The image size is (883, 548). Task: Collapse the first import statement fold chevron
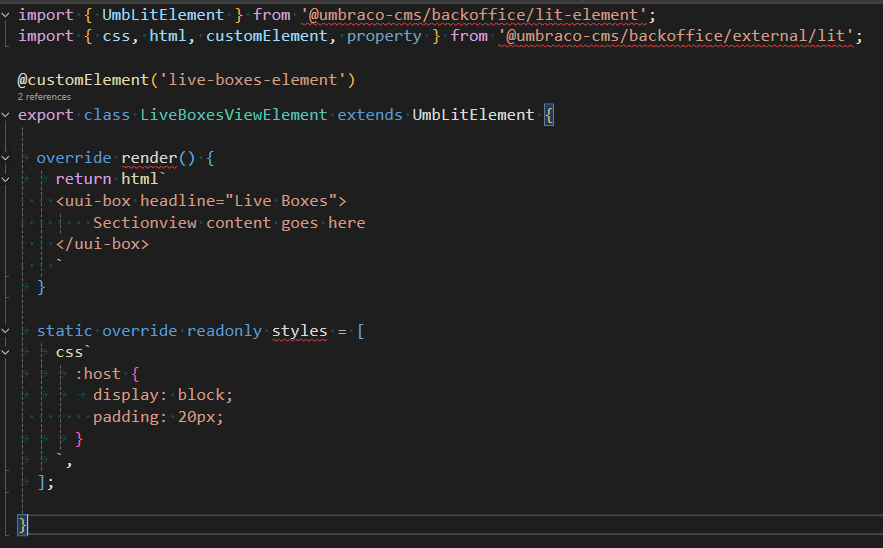6,15
